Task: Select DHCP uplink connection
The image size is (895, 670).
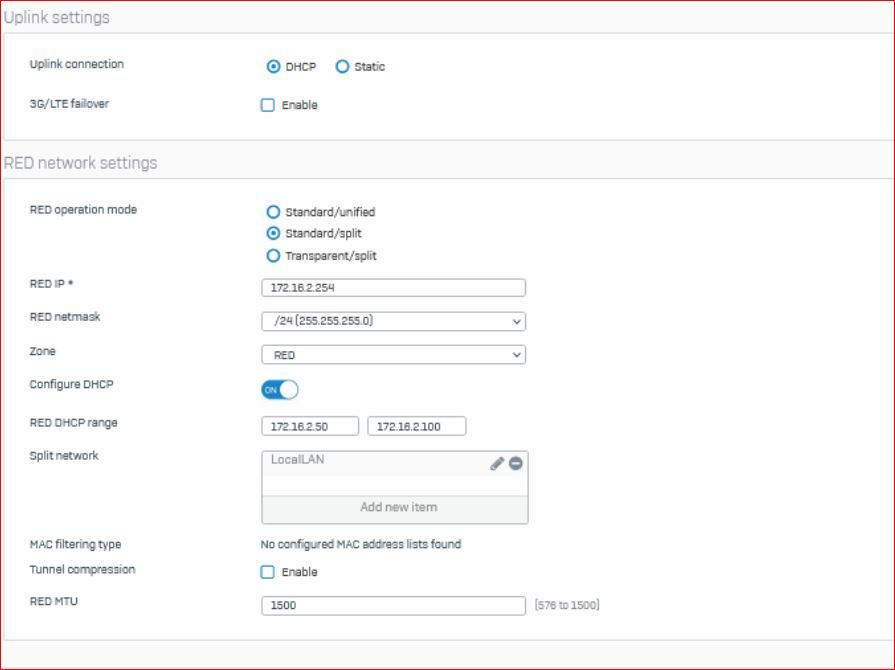Action: [274, 67]
